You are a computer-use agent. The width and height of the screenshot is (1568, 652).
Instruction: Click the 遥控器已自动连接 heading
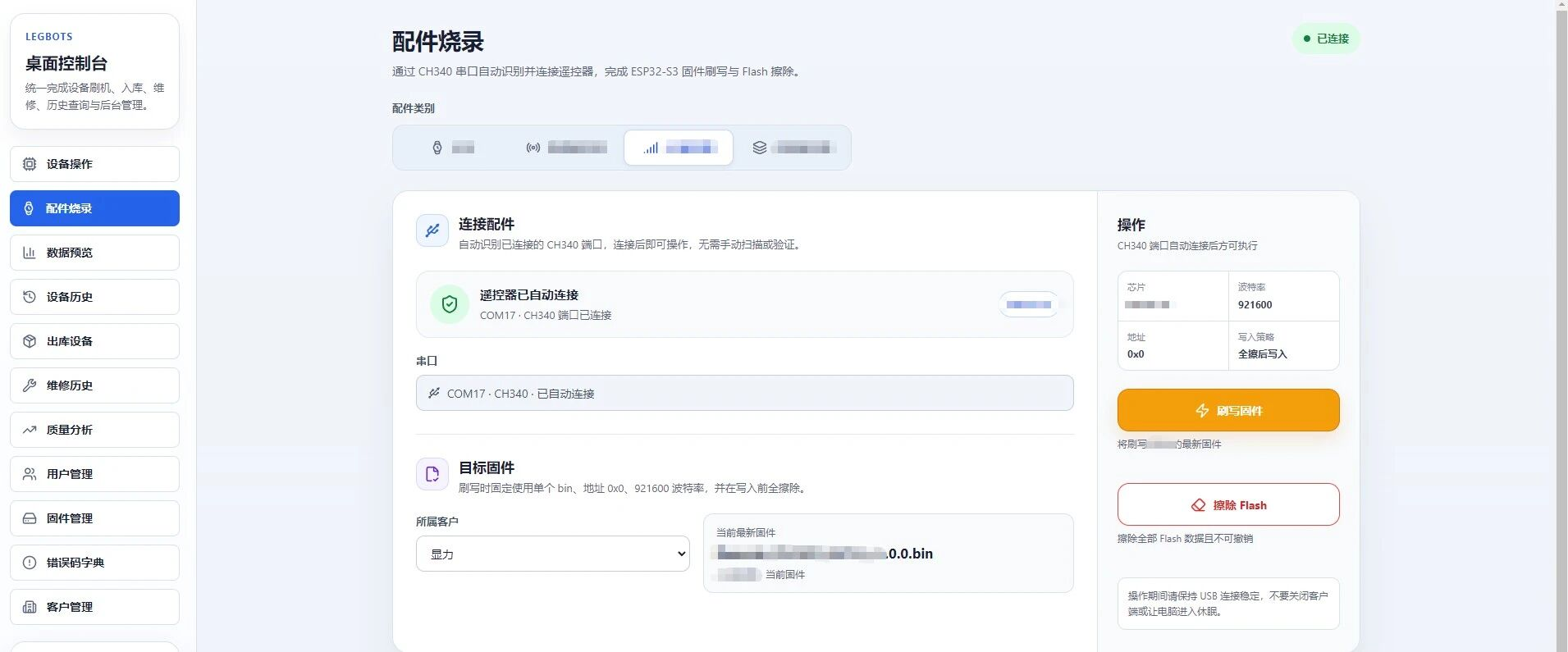529,295
